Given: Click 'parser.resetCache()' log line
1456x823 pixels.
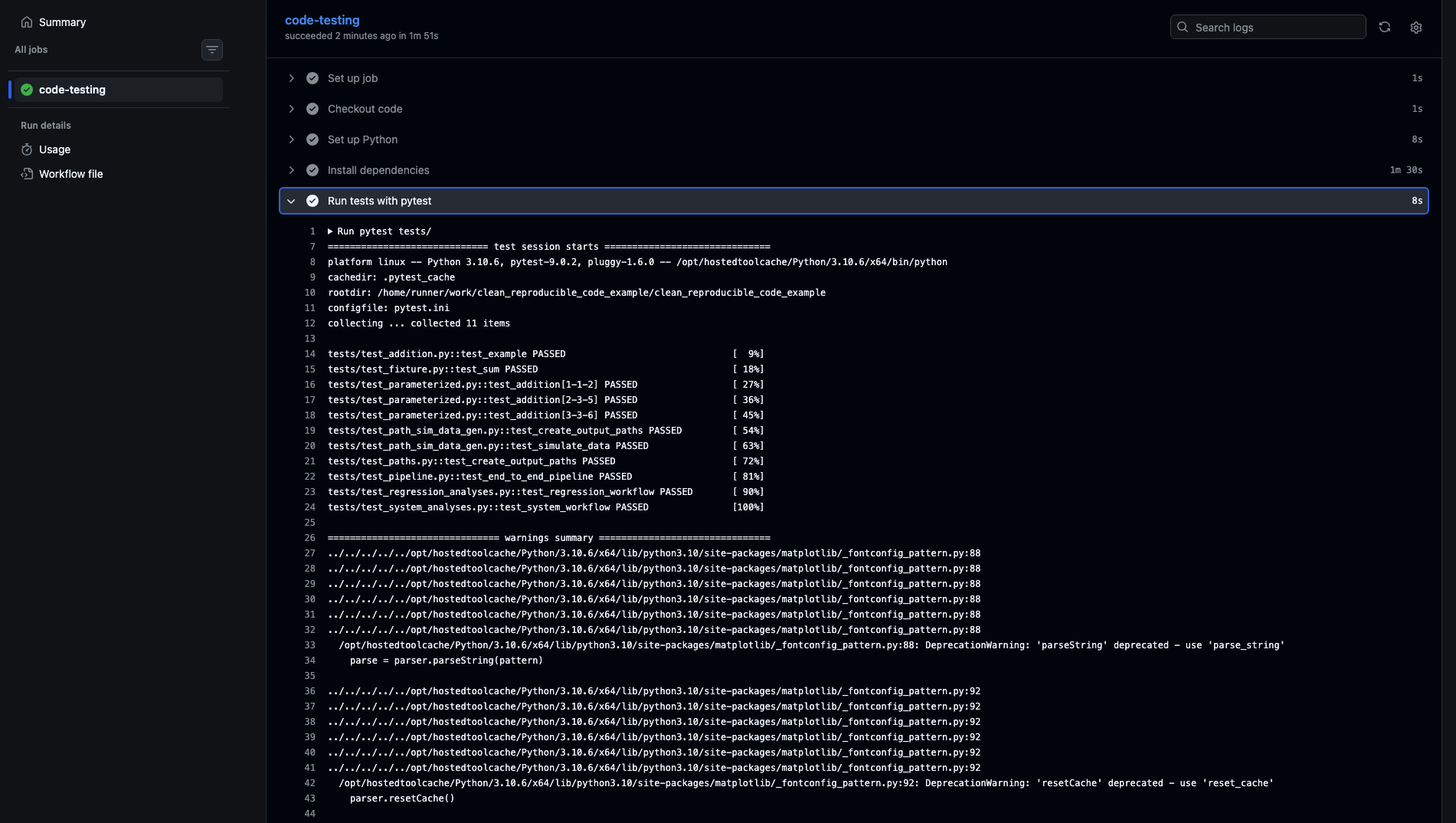Looking at the screenshot, I should [x=402, y=798].
